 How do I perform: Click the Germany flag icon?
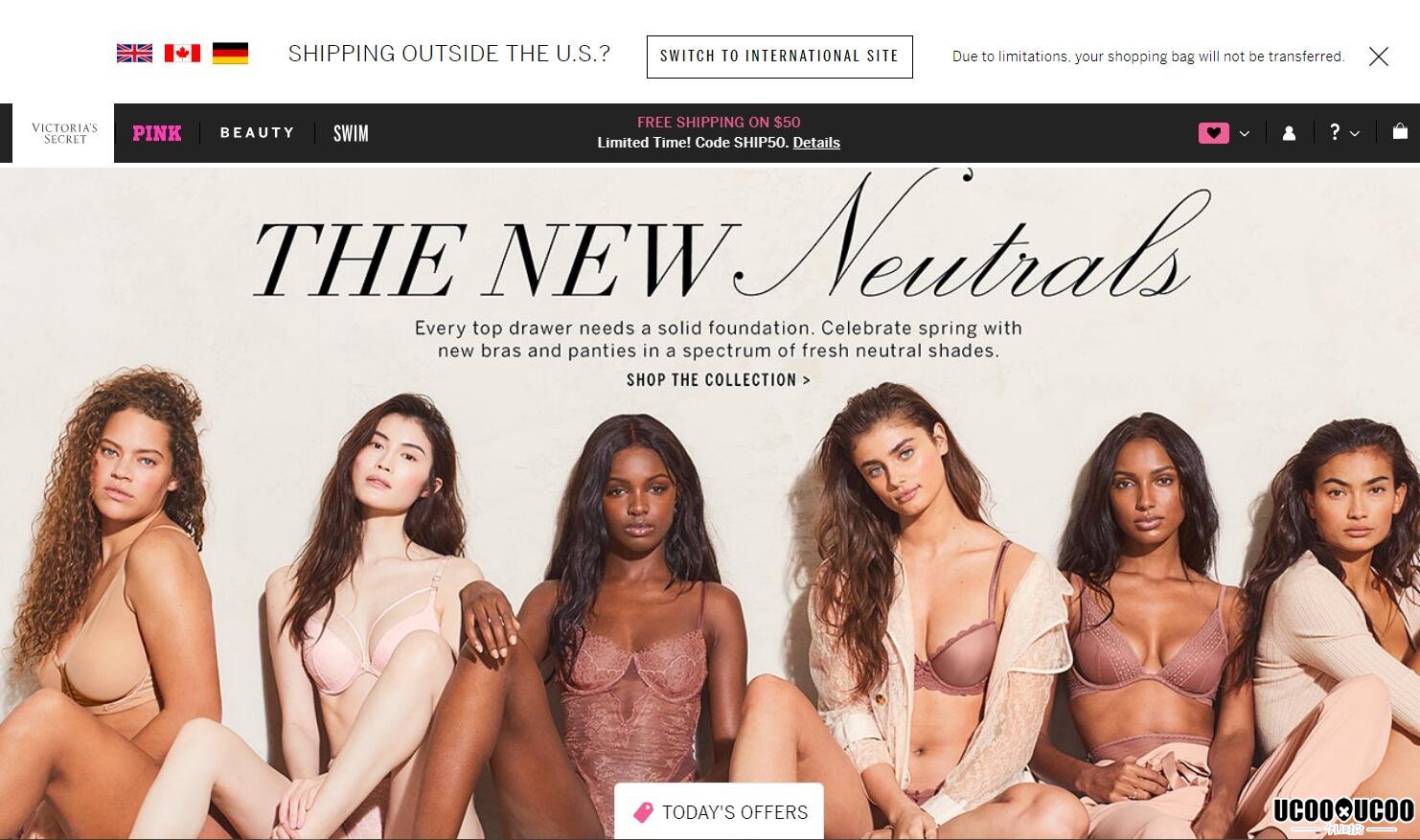[x=230, y=54]
